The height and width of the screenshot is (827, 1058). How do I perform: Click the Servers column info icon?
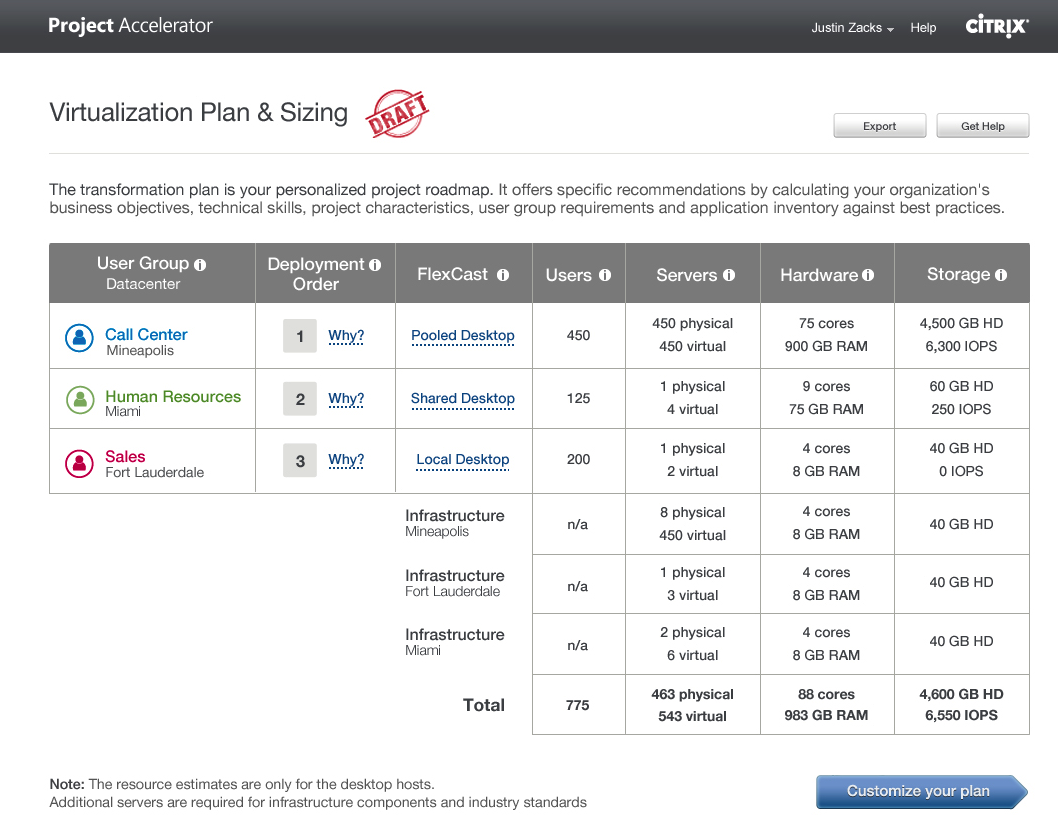tap(729, 275)
